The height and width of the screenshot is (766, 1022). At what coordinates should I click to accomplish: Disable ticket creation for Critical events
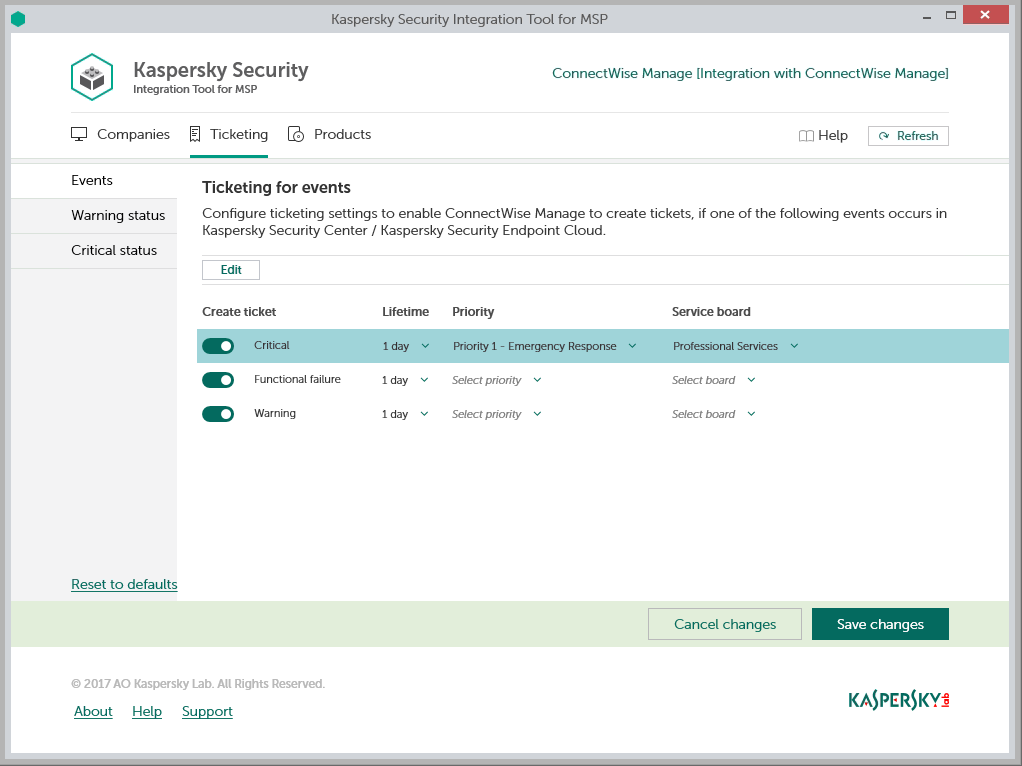click(218, 346)
